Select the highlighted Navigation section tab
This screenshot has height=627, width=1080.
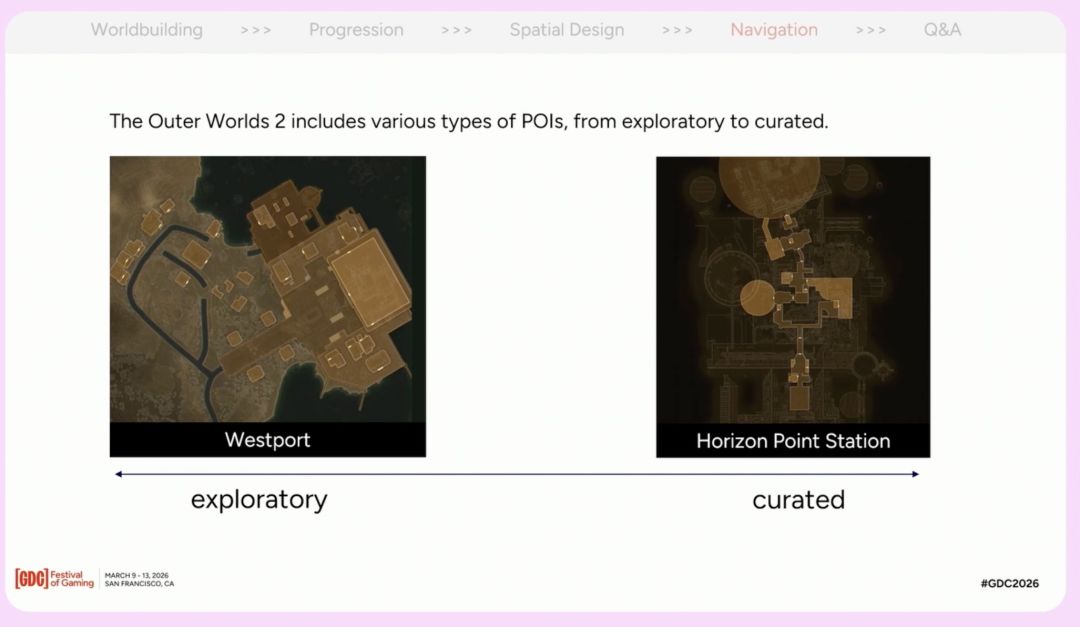(774, 30)
